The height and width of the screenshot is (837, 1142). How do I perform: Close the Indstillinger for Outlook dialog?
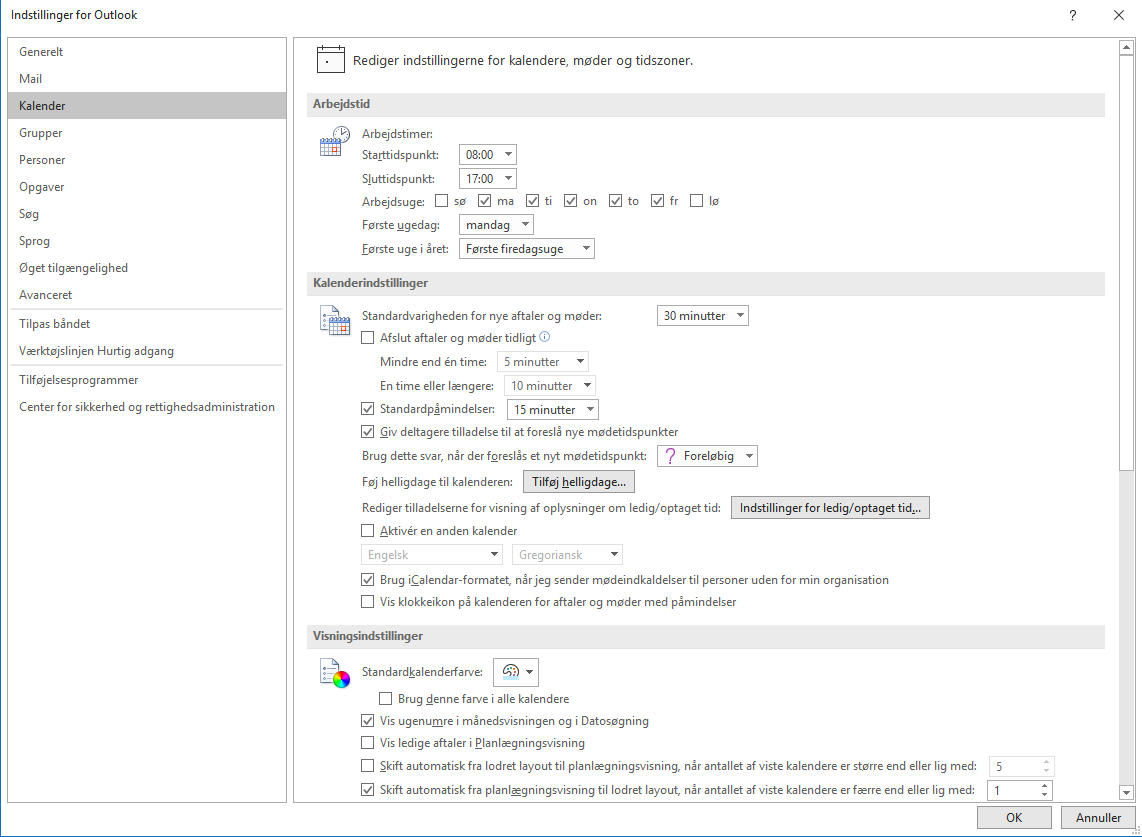pyautogui.click(x=1119, y=15)
